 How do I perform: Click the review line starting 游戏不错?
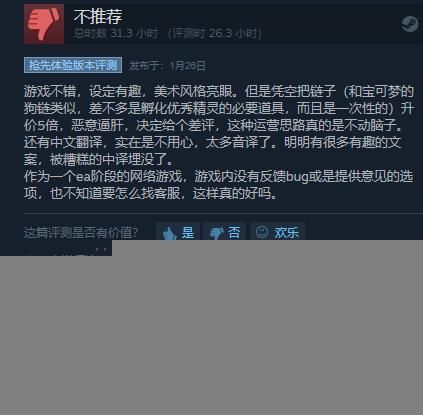click(219, 91)
